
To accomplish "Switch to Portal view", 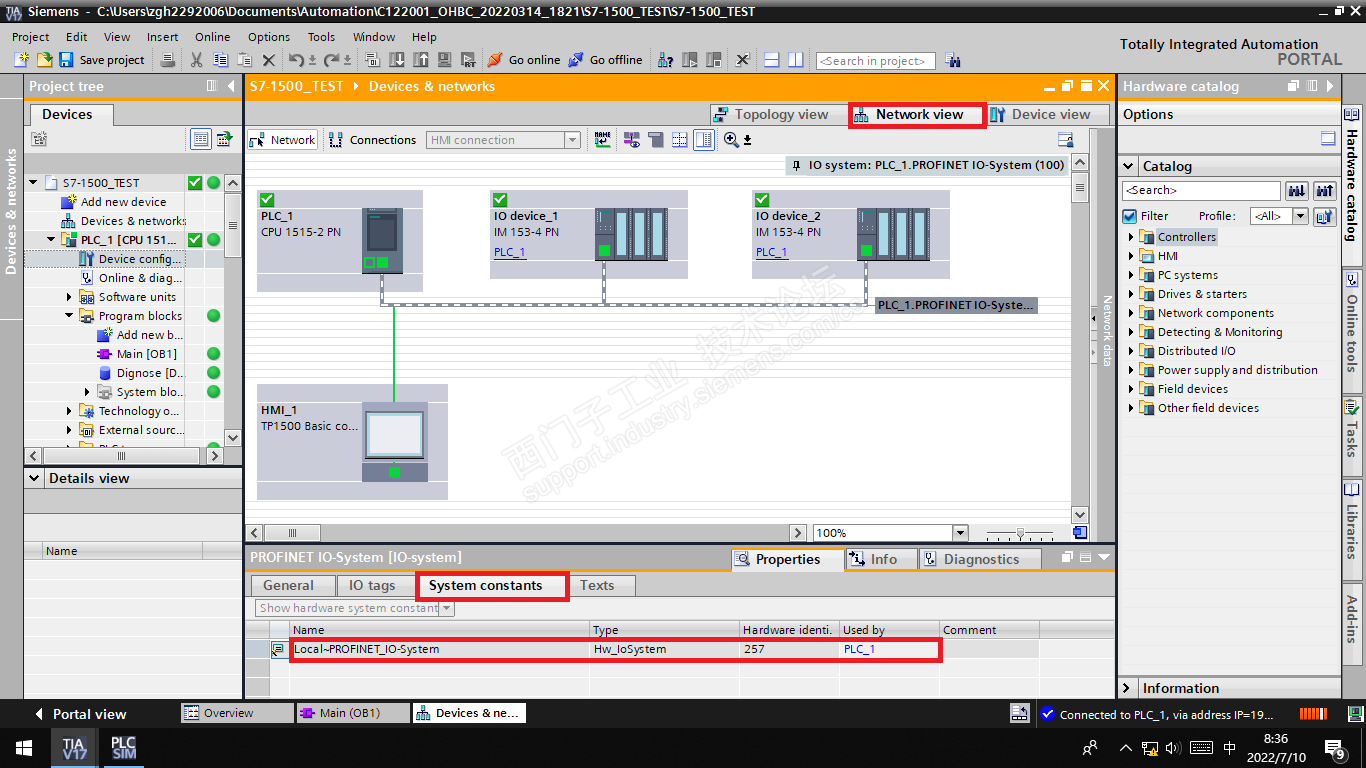I will coord(80,714).
